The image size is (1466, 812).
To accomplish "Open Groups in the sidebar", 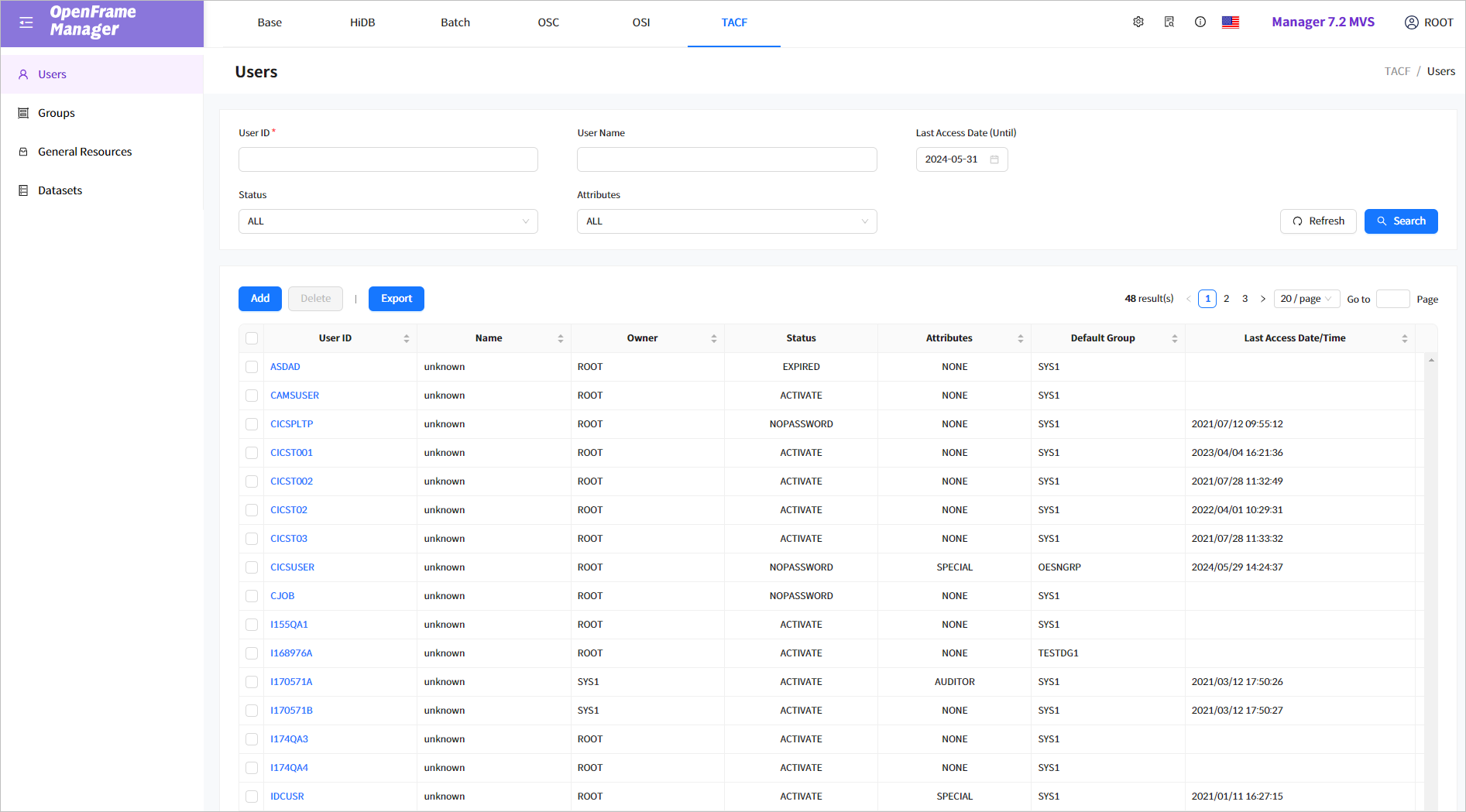I will 57,113.
